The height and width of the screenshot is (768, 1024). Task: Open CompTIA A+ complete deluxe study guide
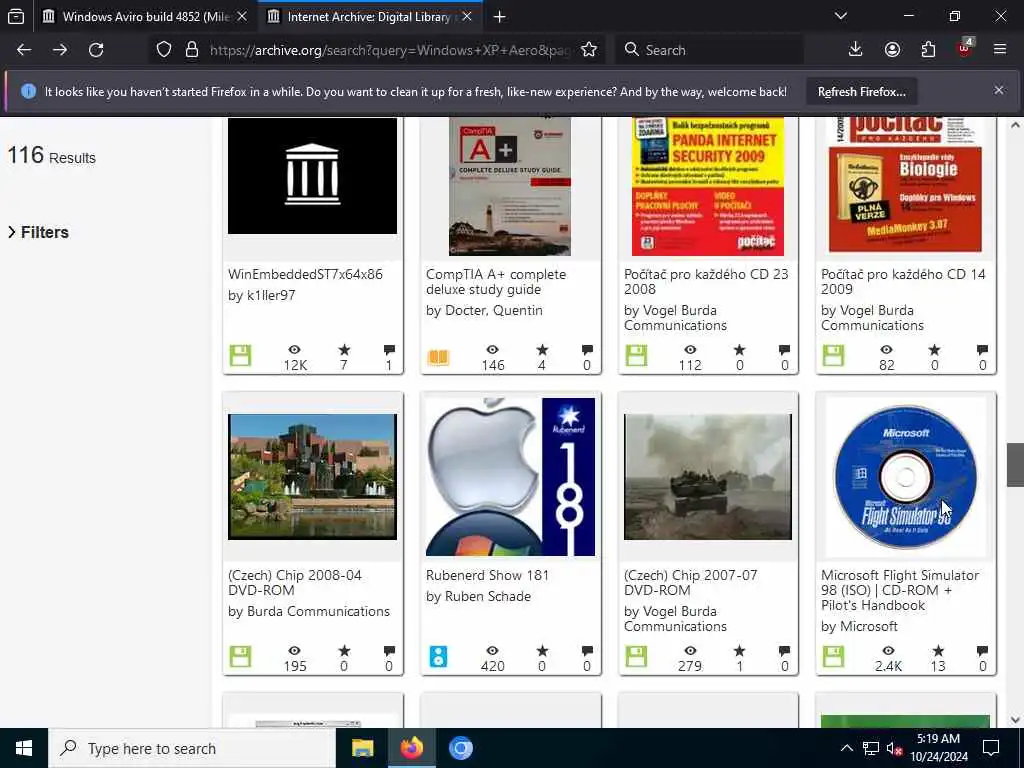(x=496, y=281)
